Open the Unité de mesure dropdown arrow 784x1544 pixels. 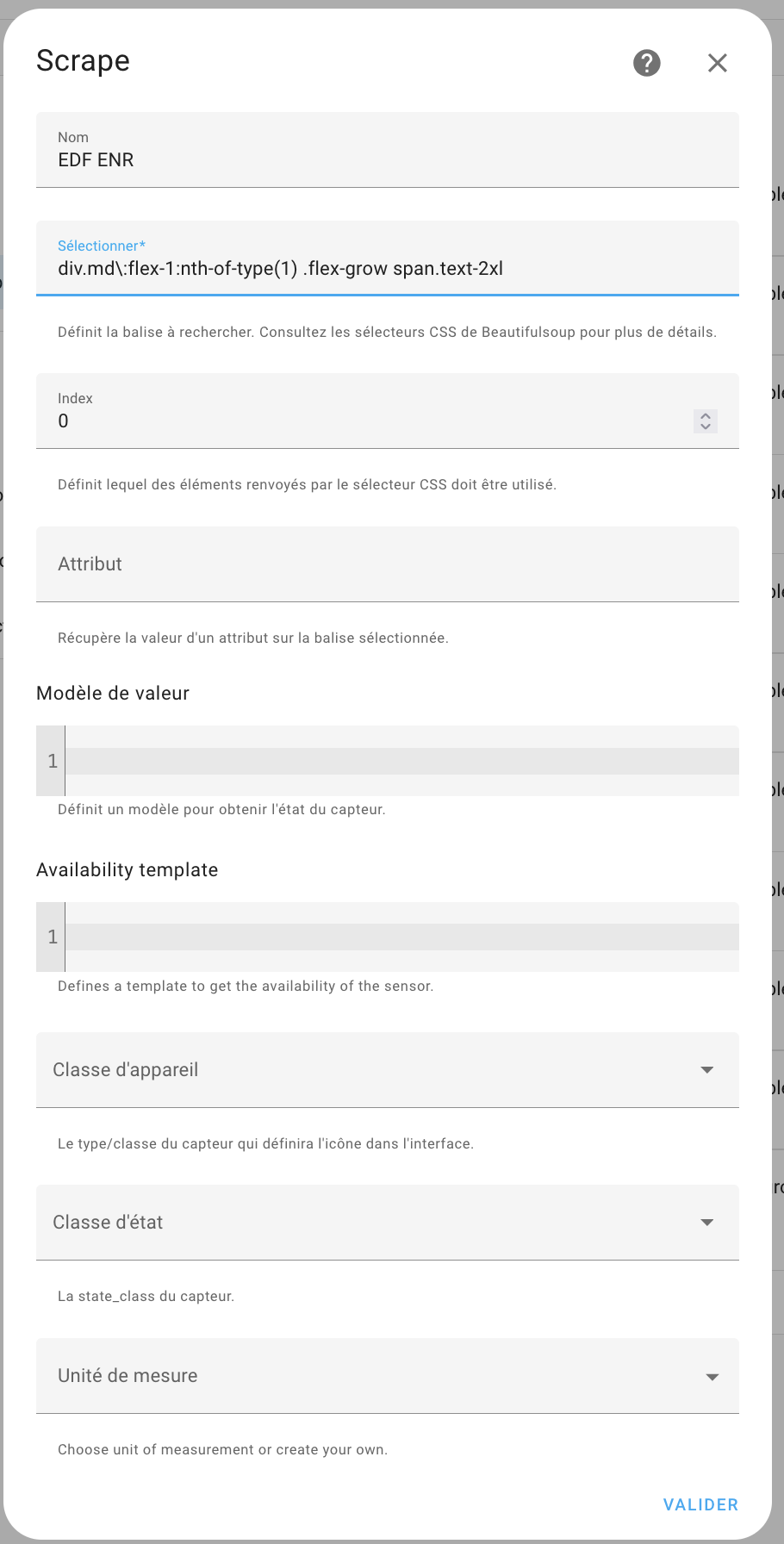tap(712, 1377)
